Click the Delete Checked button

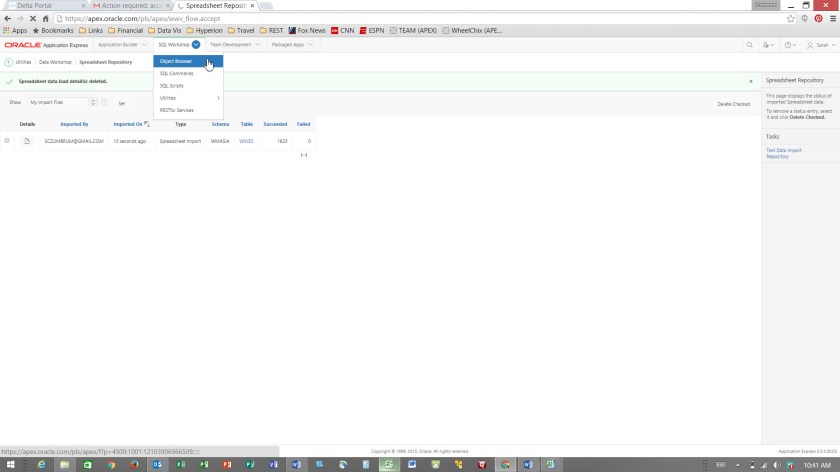pos(733,104)
